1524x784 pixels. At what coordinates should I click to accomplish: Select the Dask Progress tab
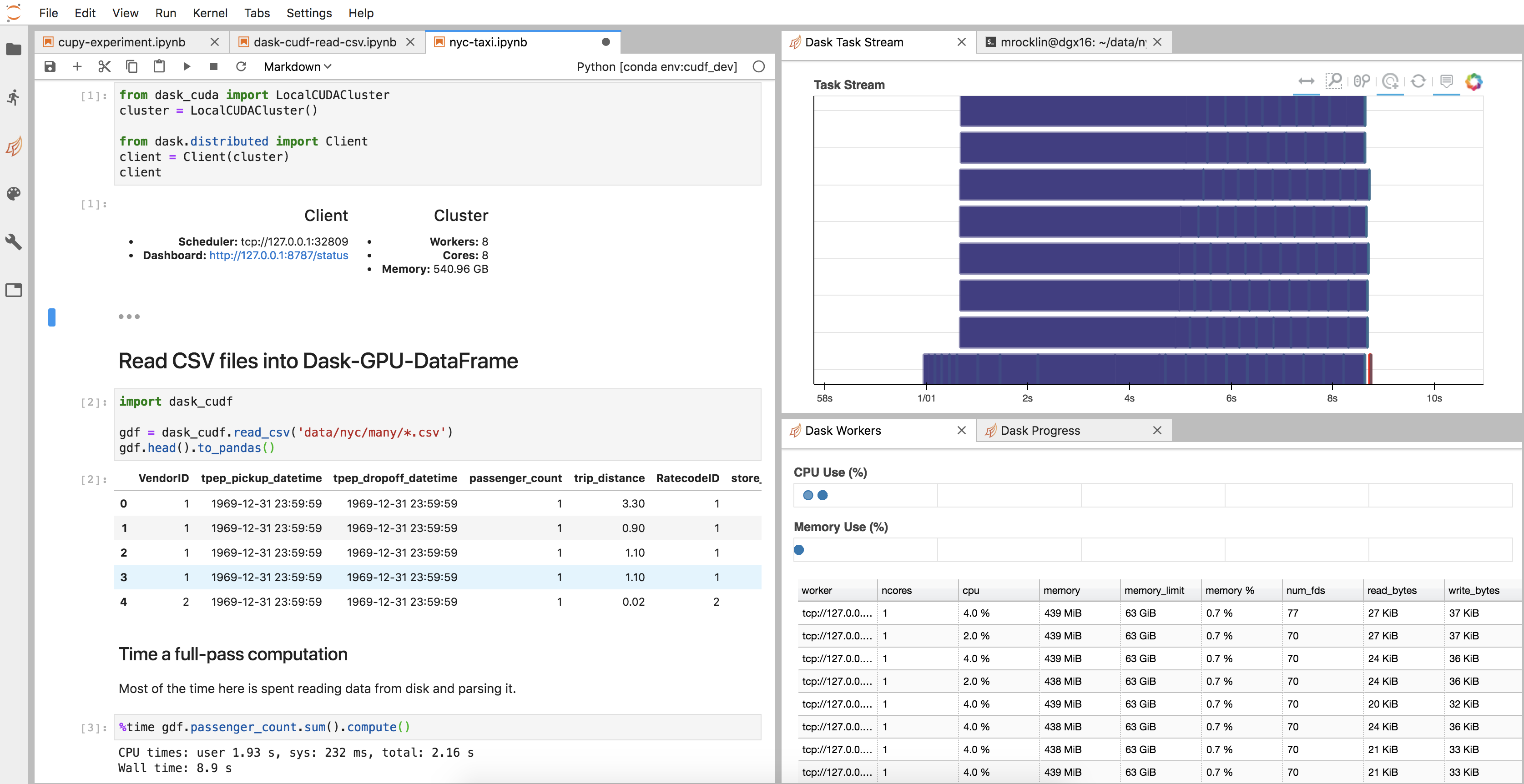(x=1041, y=431)
